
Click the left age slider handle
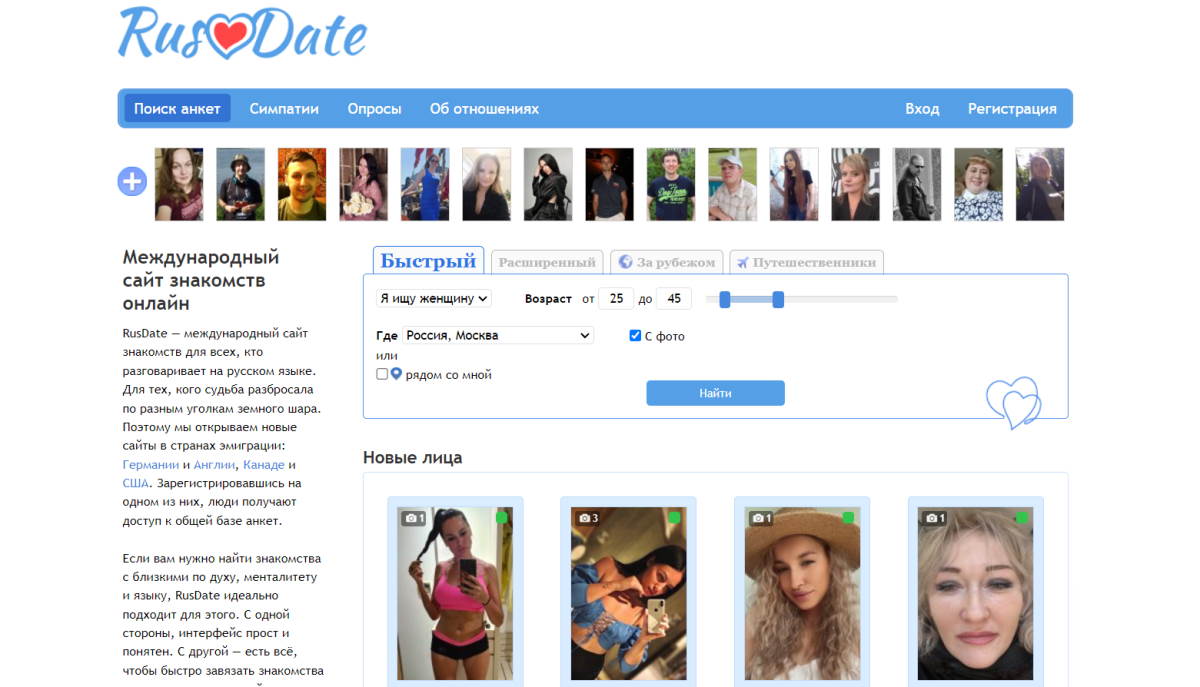point(725,299)
